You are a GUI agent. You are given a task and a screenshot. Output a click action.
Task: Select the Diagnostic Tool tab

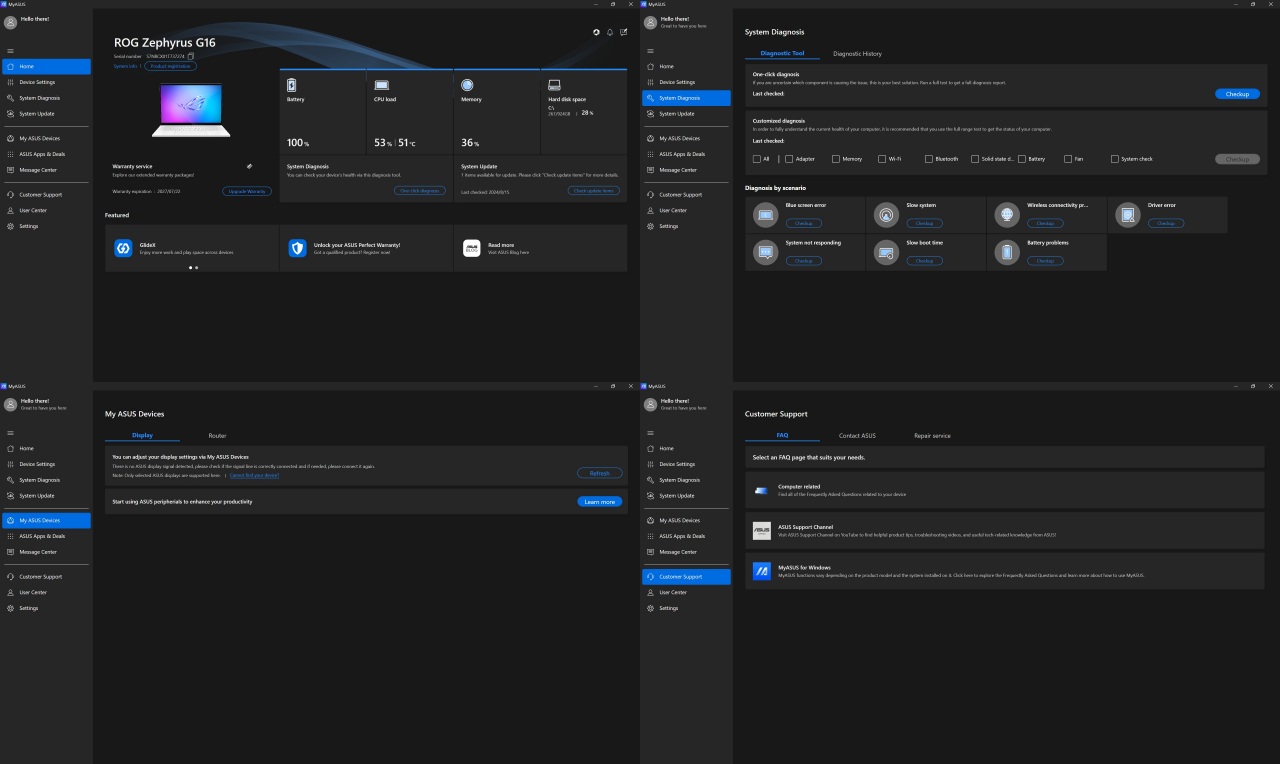pyautogui.click(x=782, y=53)
